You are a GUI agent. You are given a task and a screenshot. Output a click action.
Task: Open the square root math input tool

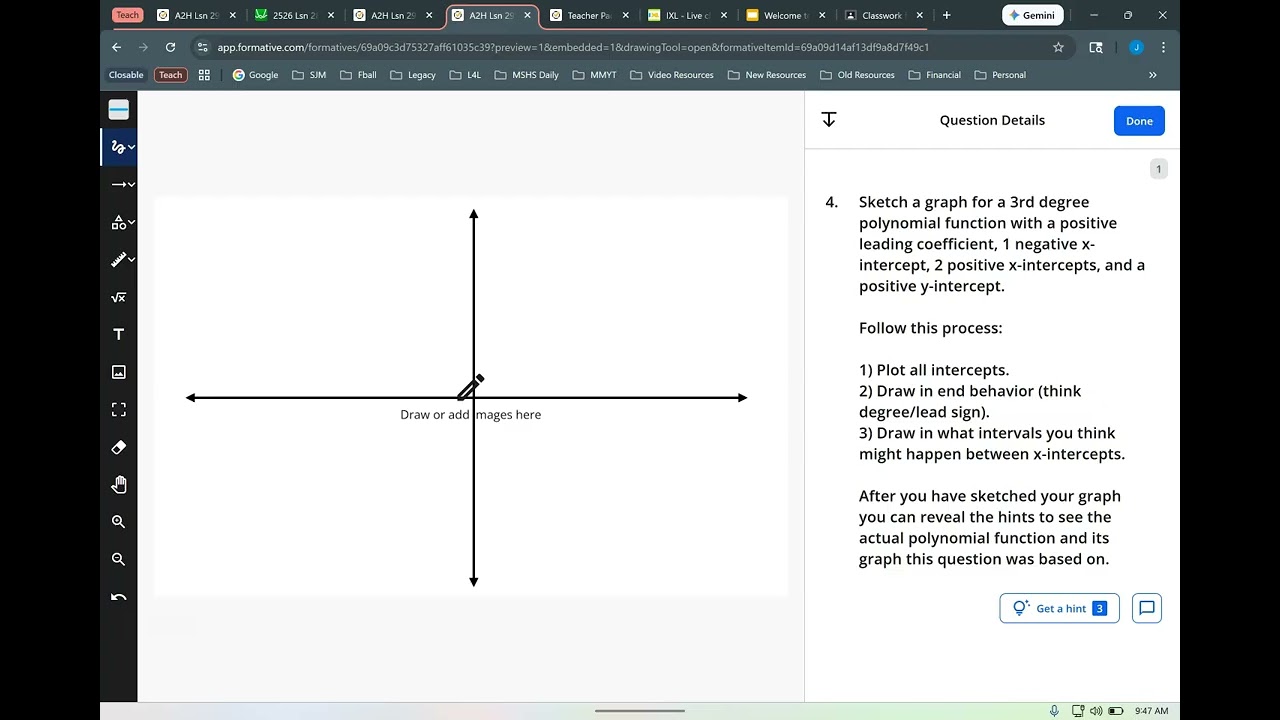coord(118,297)
